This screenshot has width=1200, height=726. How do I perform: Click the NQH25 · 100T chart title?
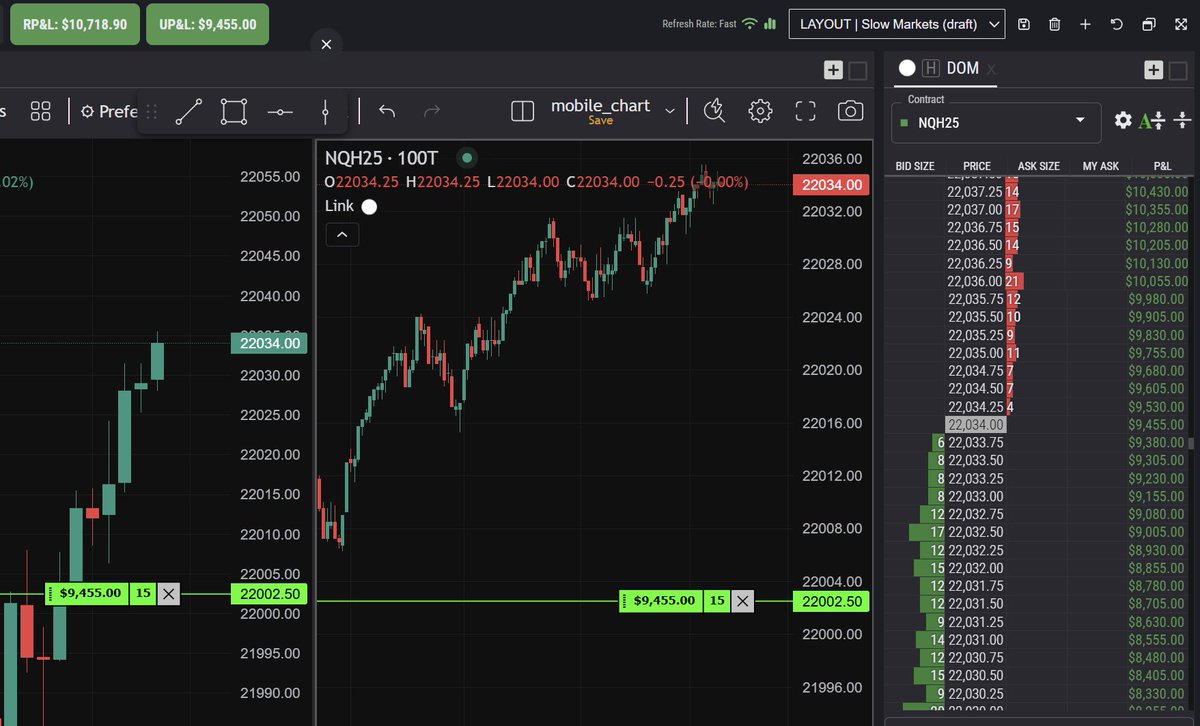point(381,158)
